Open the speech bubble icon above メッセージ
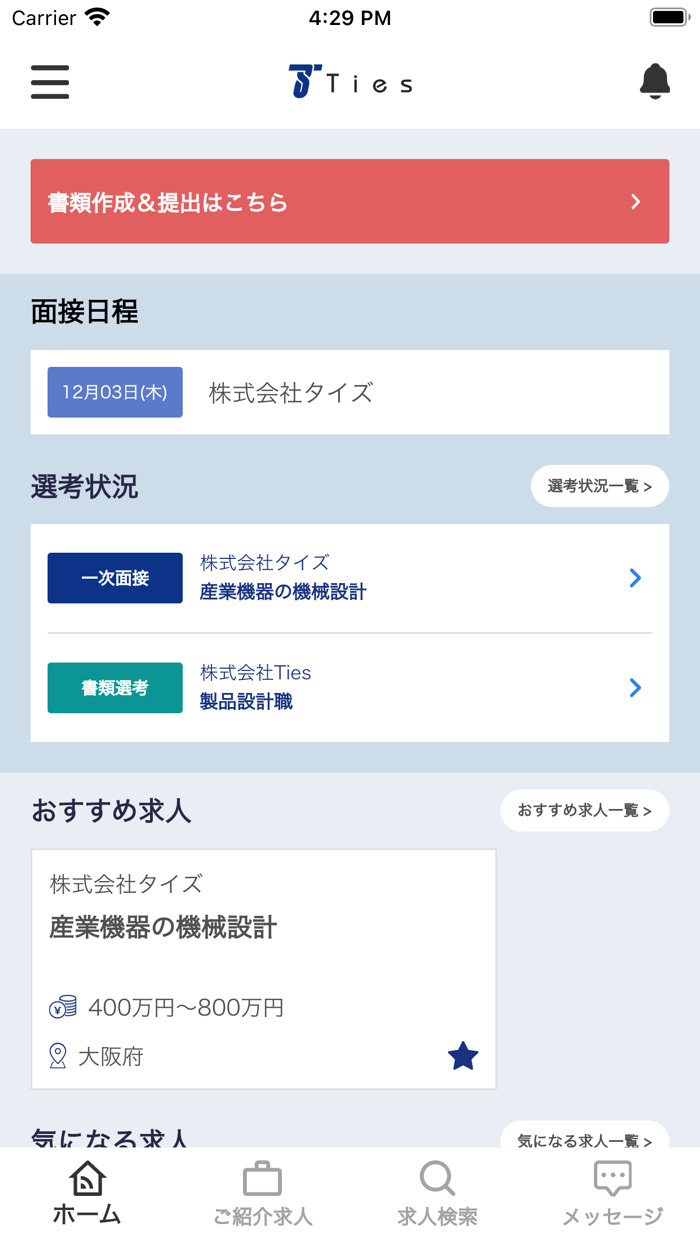Image resolution: width=700 pixels, height=1244 pixels. (x=612, y=1177)
